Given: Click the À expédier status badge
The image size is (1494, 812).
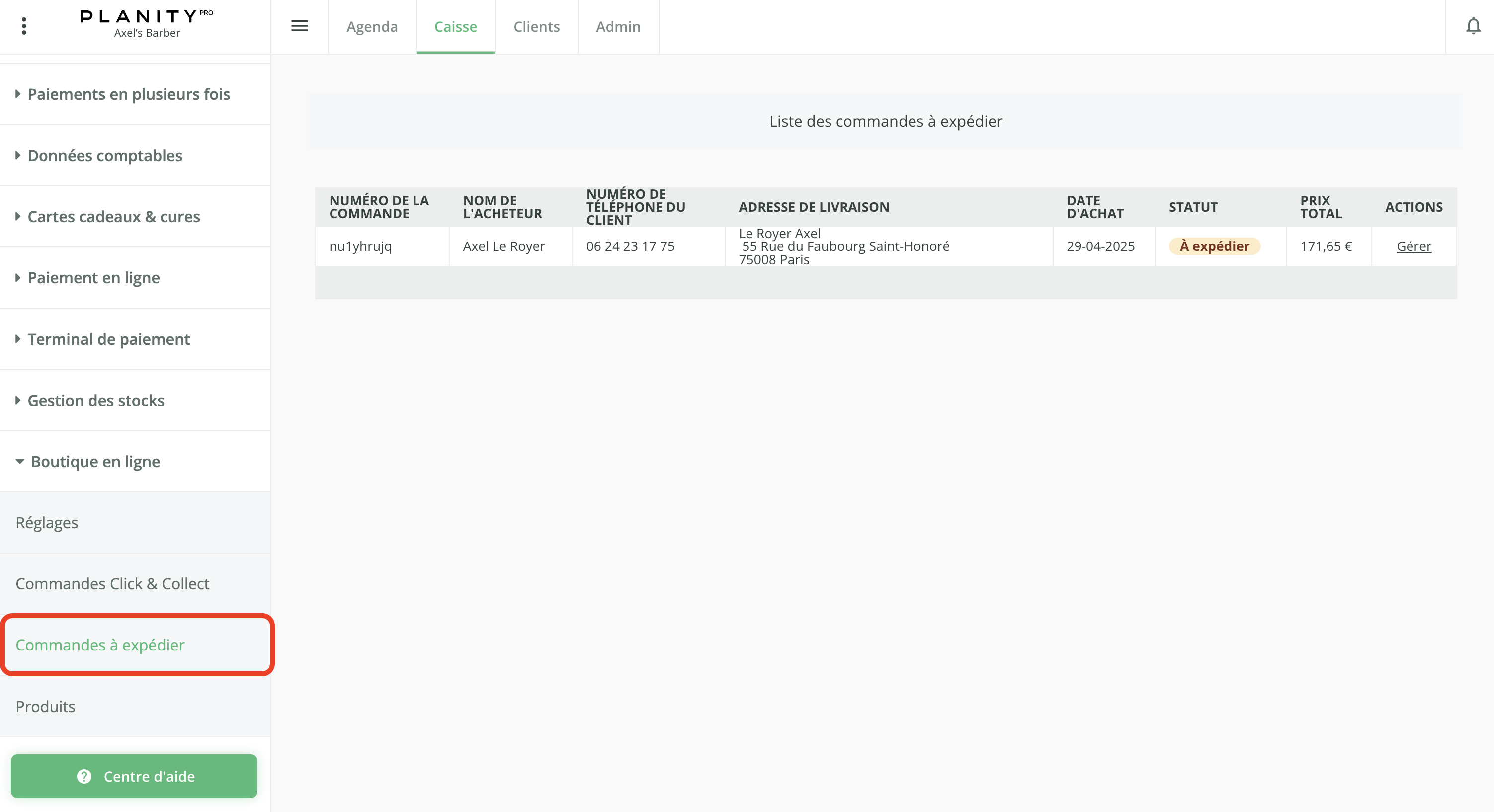Looking at the screenshot, I should 1214,246.
